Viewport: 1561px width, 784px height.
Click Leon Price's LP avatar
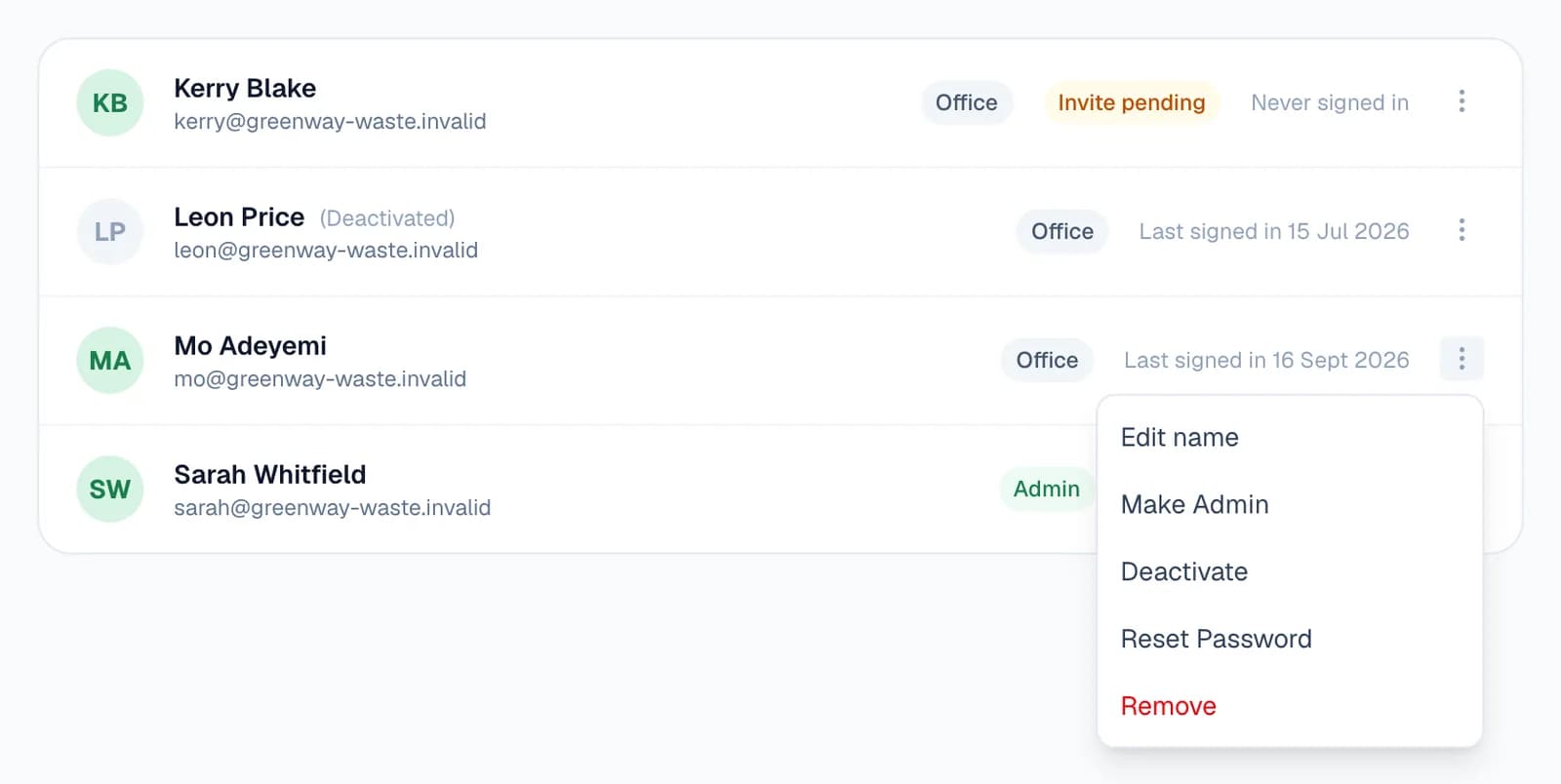(x=110, y=231)
